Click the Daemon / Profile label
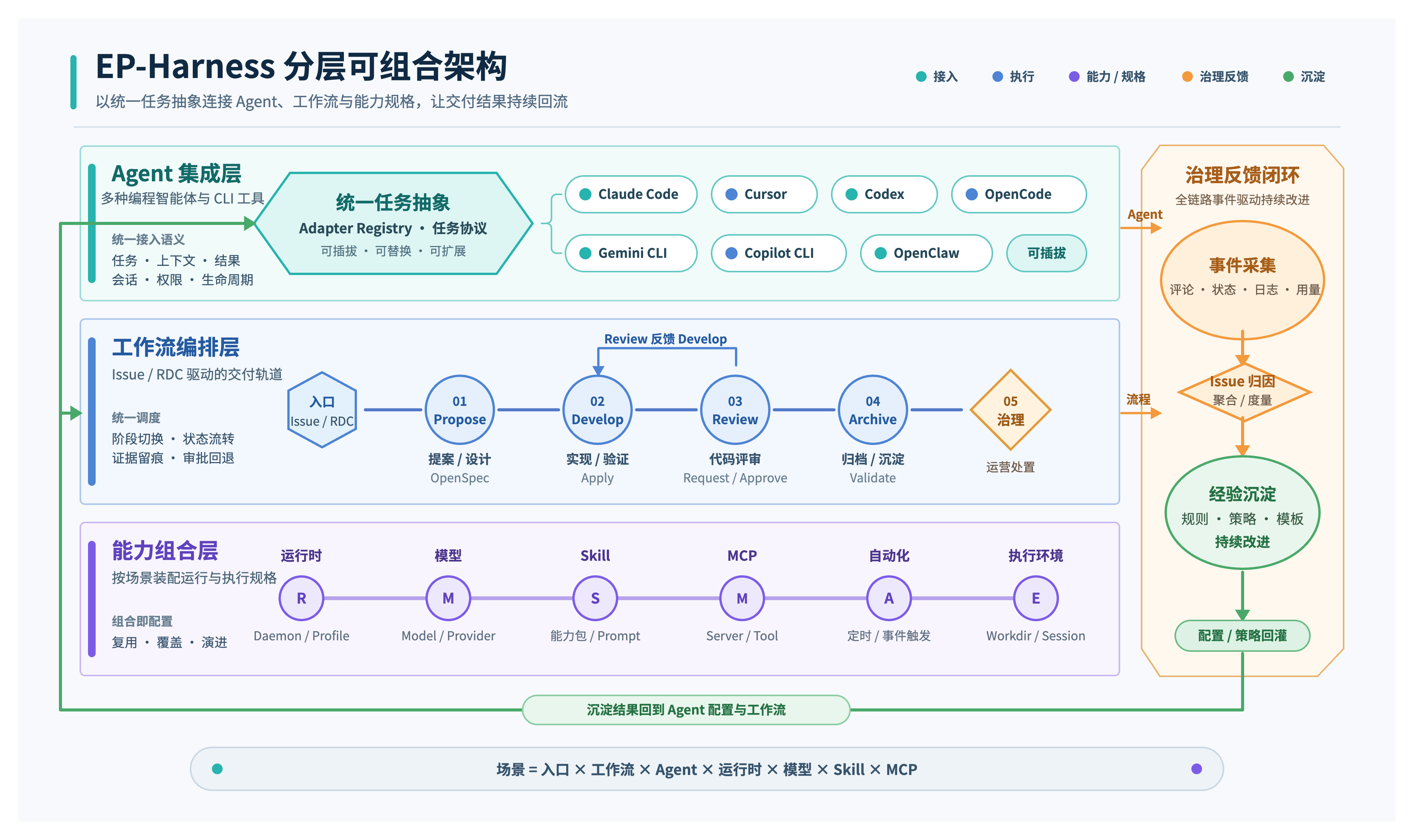This screenshot has height=840, width=1414. coord(301,636)
